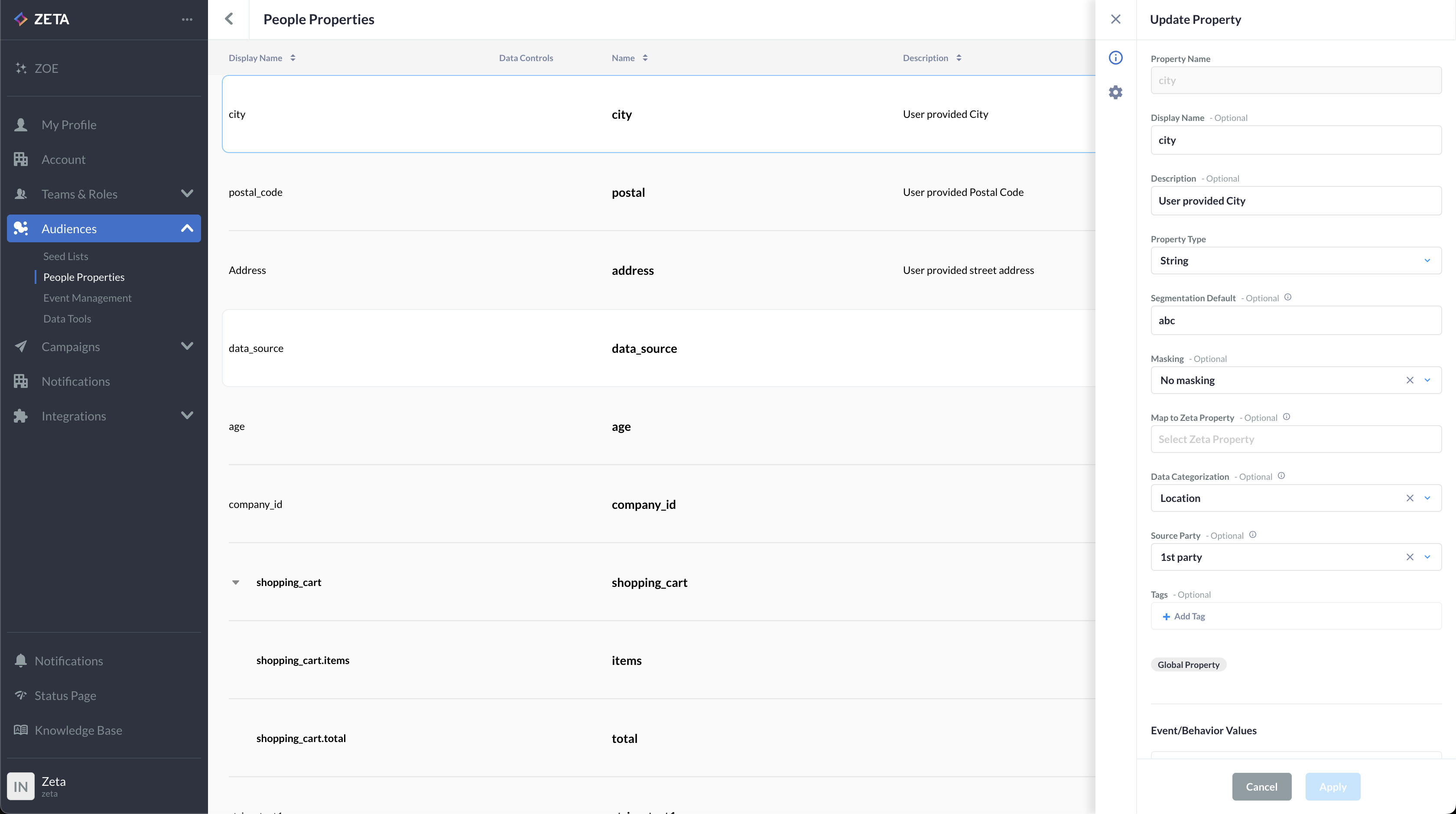Clear the Location data categorization value

[1410, 498]
